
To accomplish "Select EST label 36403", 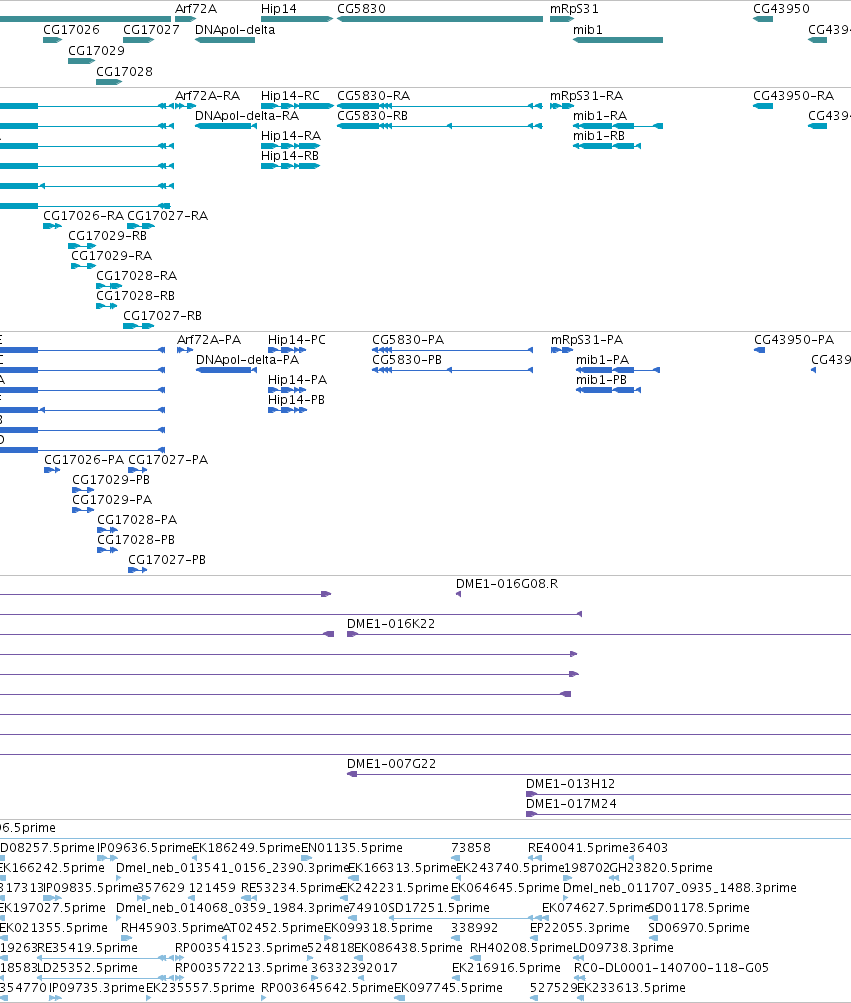I will pos(648,848).
